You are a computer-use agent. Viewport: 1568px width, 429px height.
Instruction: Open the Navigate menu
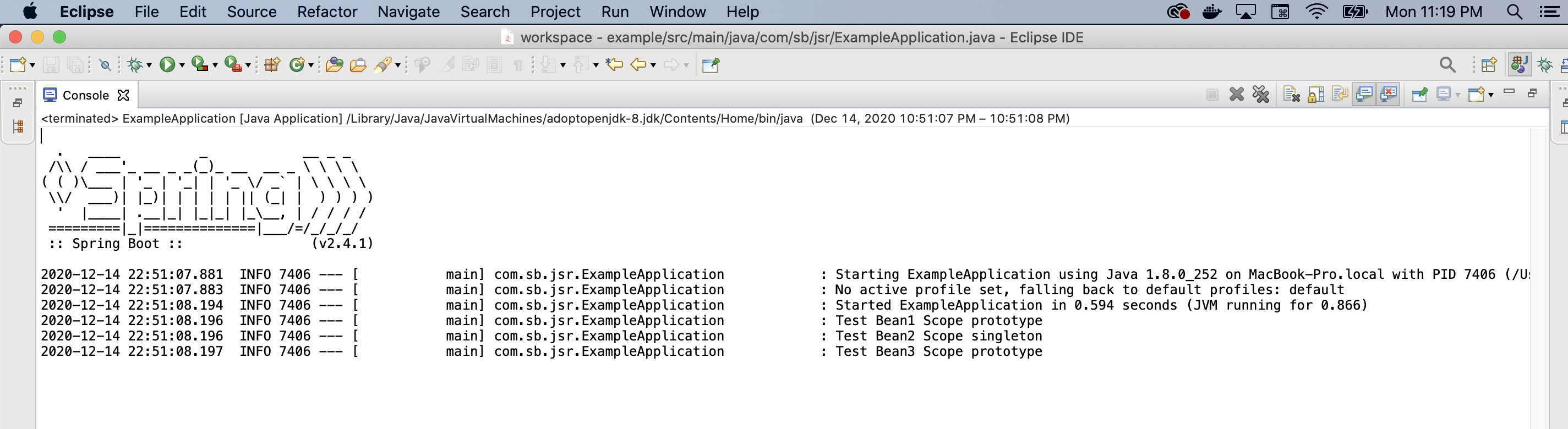point(408,12)
